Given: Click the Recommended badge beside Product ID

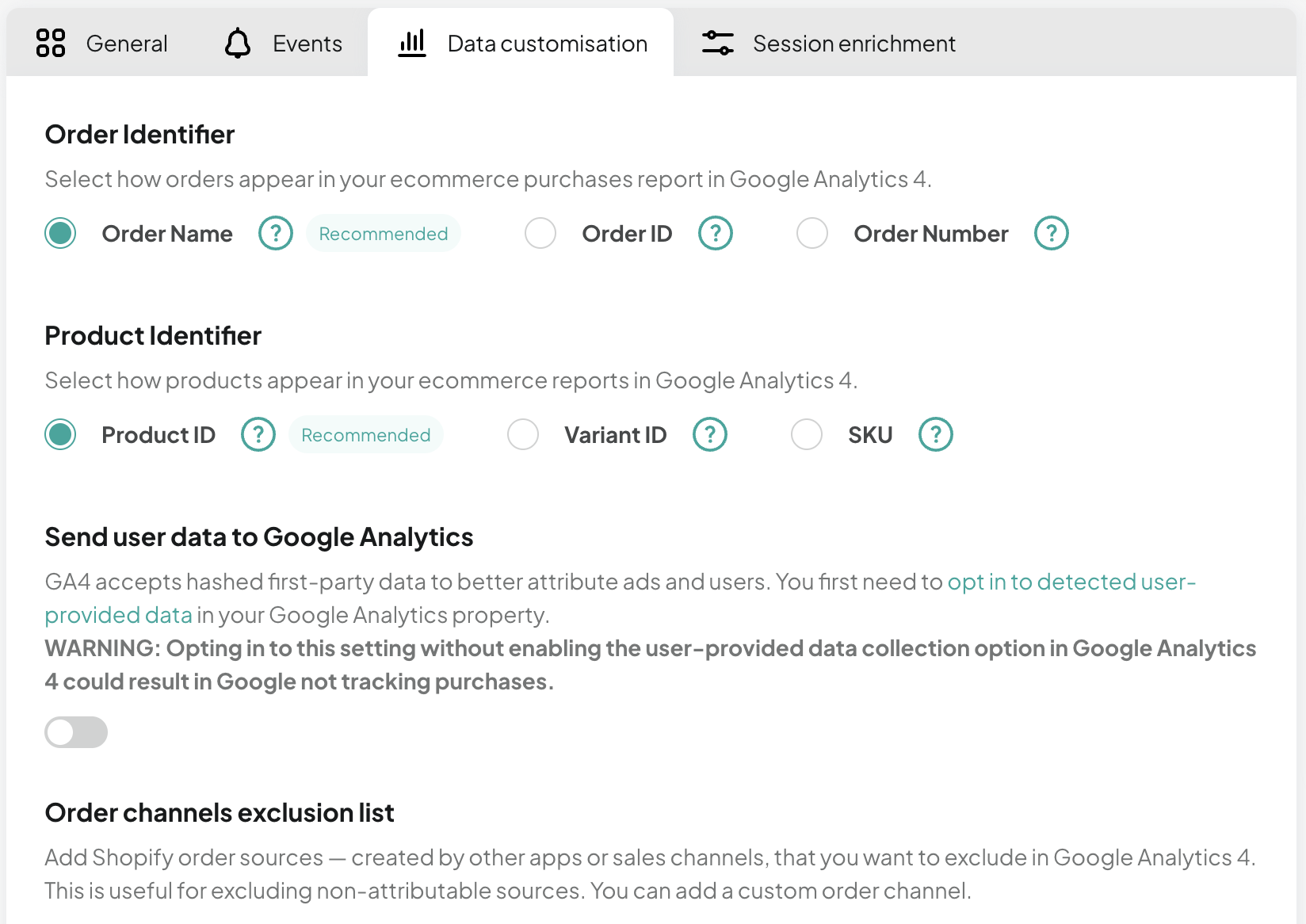Looking at the screenshot, I should [366, 435].
